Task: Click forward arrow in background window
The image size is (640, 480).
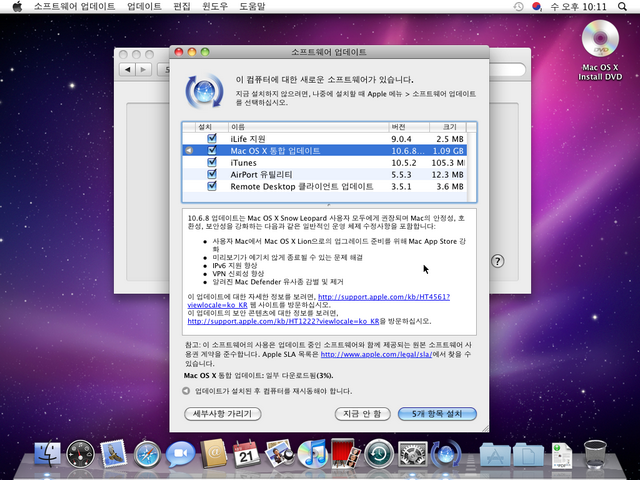Action: click(143, 69)
